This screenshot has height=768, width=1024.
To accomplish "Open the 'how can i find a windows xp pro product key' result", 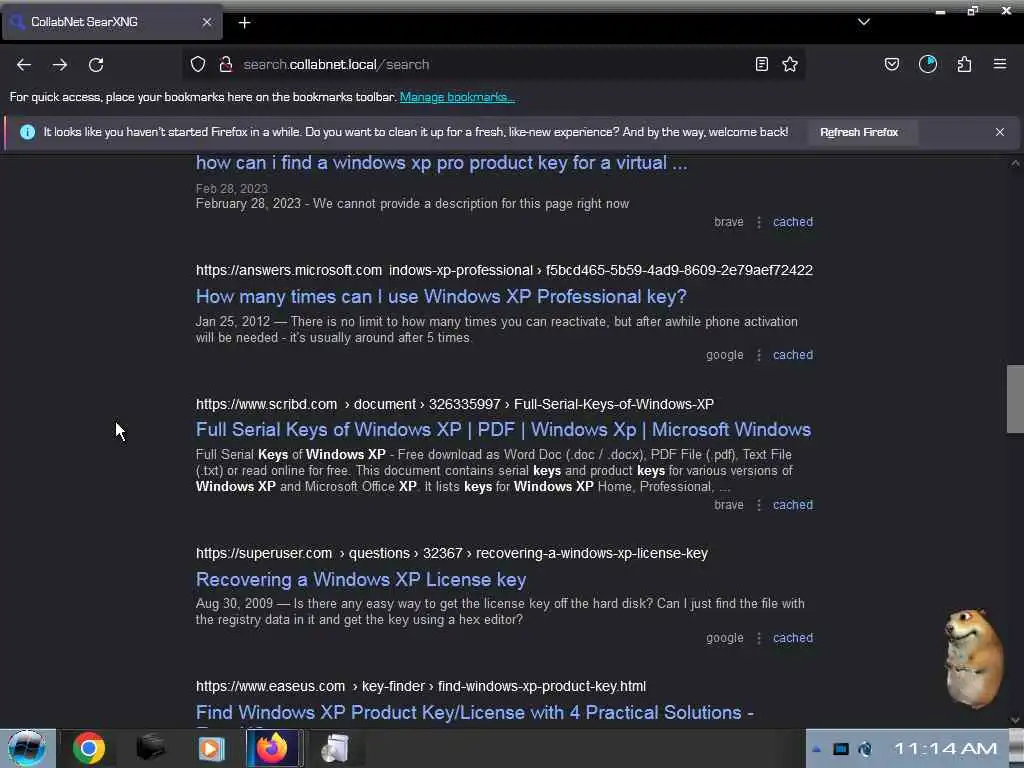I will [x=441, y=163].
